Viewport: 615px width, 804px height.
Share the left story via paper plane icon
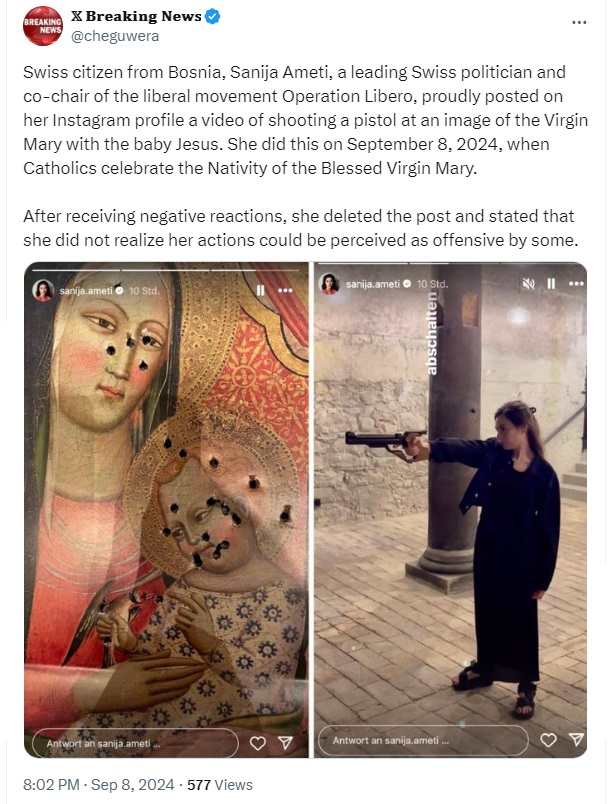tap(286, 742)
